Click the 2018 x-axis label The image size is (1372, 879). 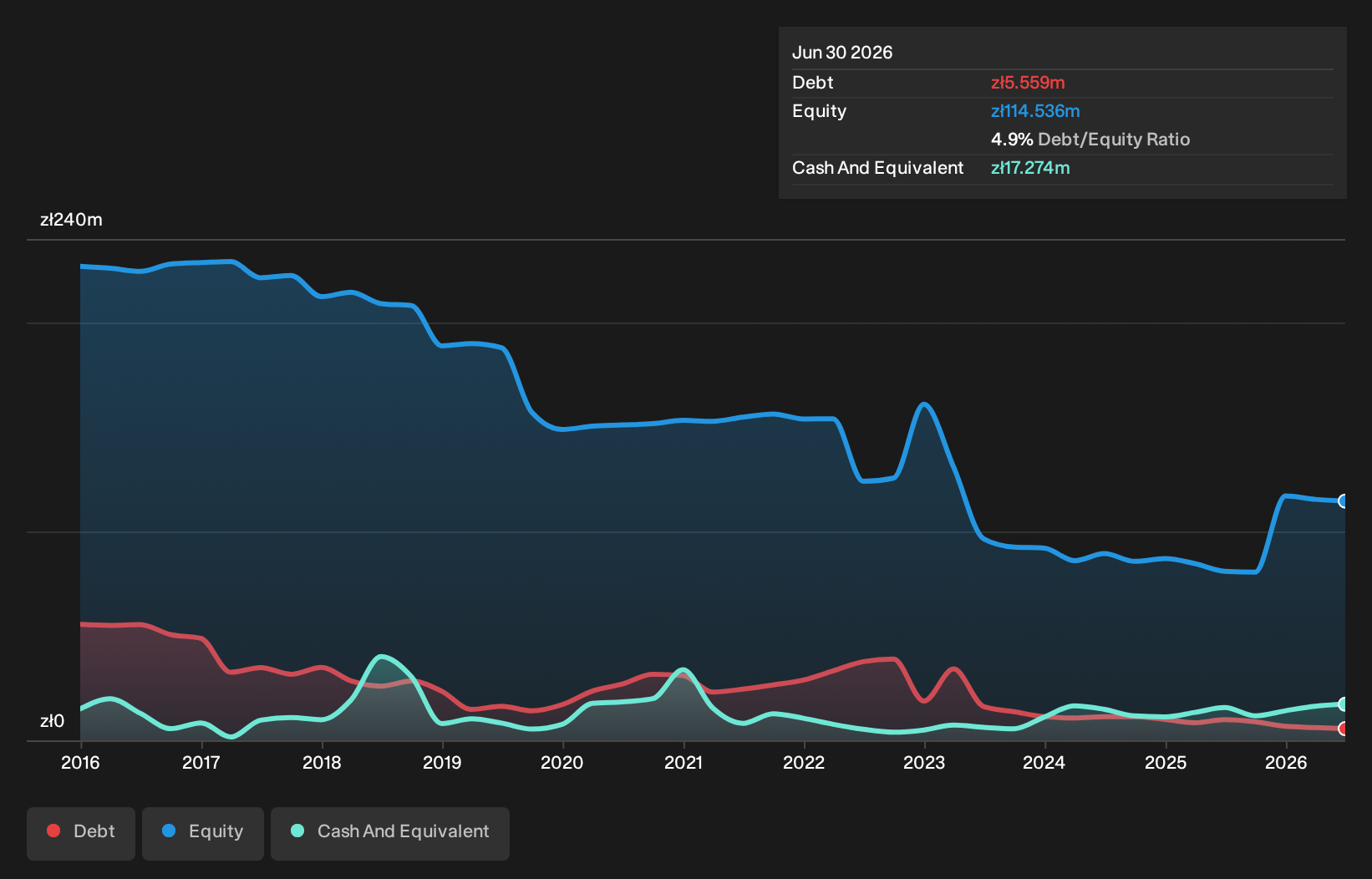322,762
